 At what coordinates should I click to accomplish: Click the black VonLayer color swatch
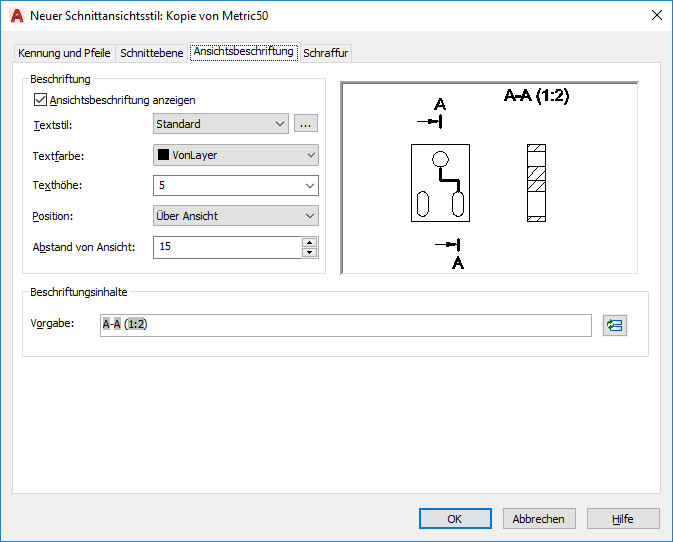pyautogui.click(x=163, y=154)
